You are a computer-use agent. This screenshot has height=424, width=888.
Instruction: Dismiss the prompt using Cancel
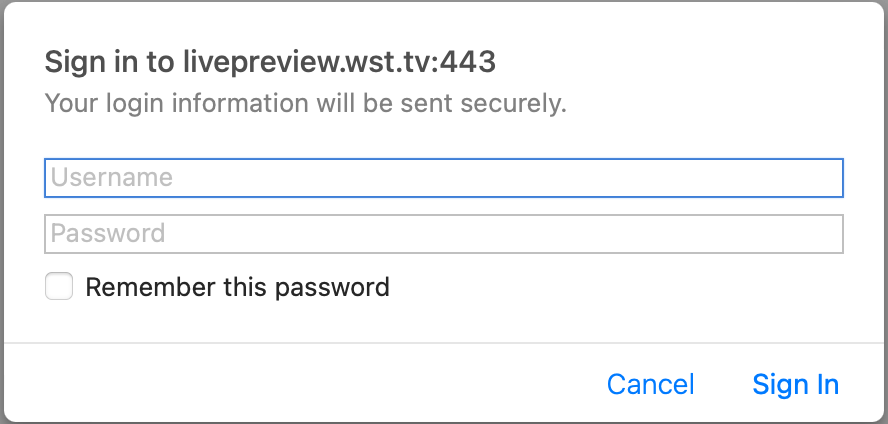pos(650,384)
